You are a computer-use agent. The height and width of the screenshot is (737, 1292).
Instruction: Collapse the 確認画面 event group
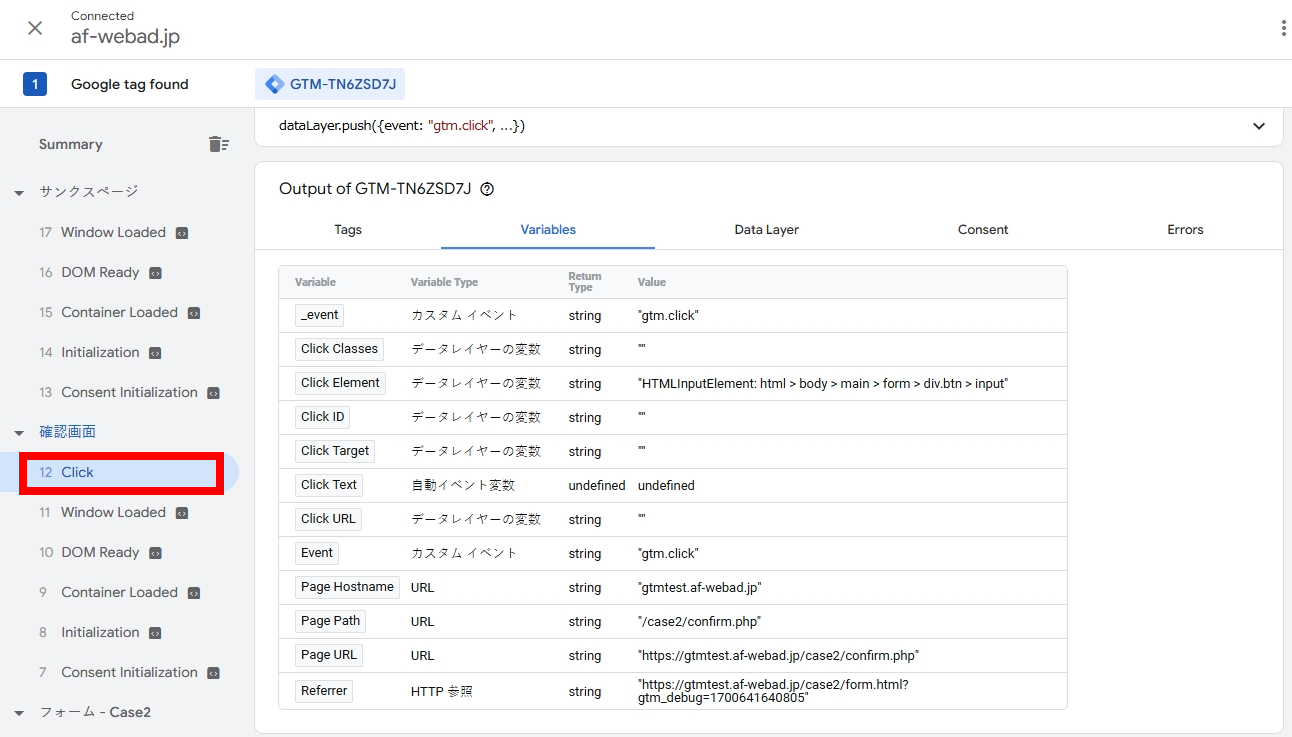click(x=19, y=432)
